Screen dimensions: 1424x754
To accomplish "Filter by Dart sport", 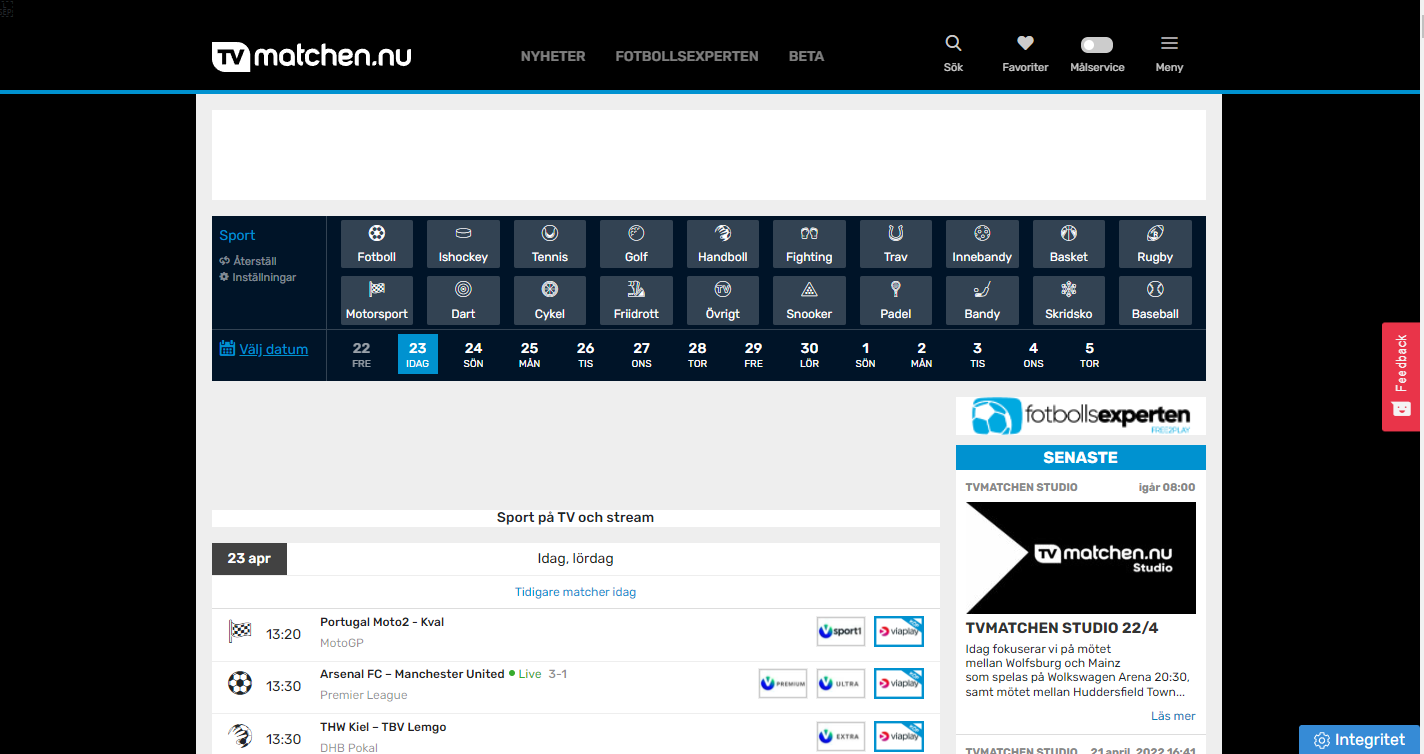I will (x=463, y=301).
